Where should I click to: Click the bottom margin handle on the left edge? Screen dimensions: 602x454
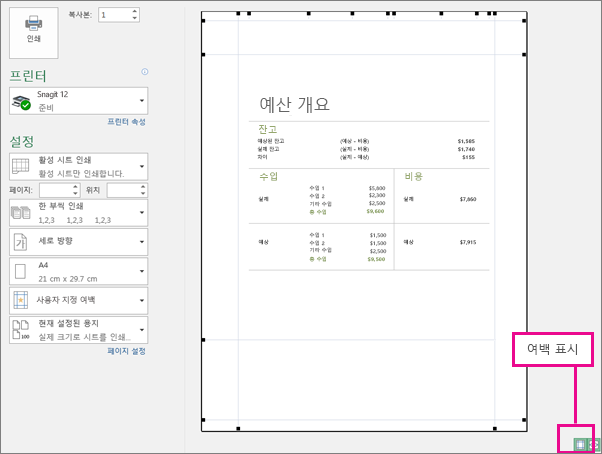click(x=203, y=340)
